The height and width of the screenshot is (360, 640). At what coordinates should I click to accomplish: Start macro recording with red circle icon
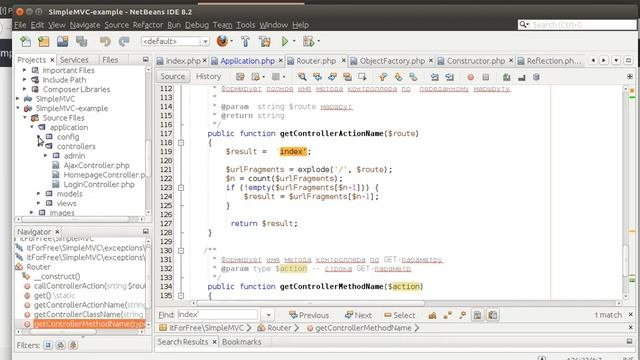[471, 77]
